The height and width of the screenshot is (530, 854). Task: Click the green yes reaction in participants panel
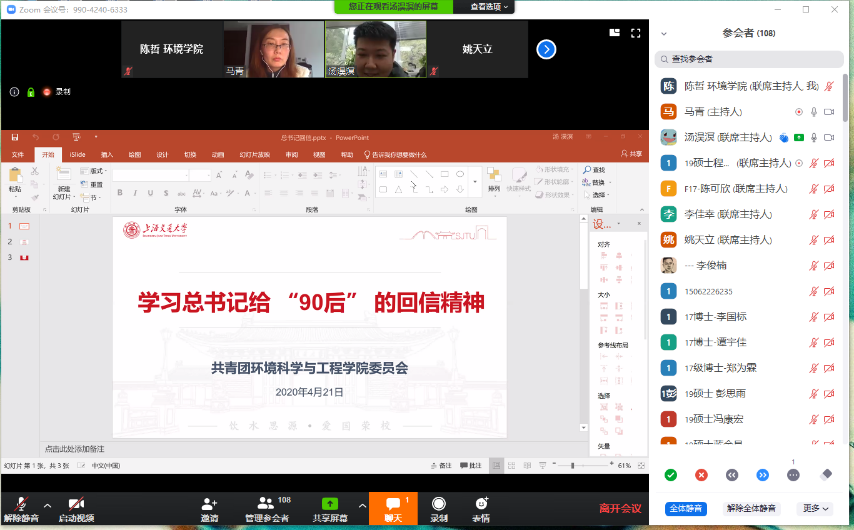pos(670,474)
